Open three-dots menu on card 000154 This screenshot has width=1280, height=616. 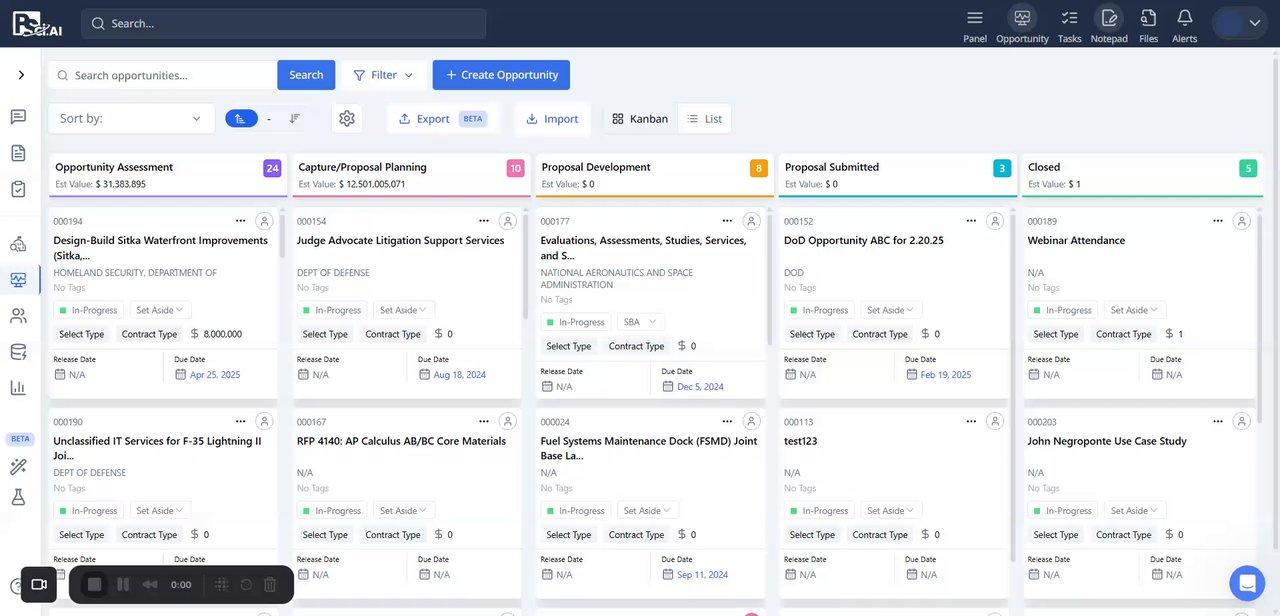click(484, 221)
